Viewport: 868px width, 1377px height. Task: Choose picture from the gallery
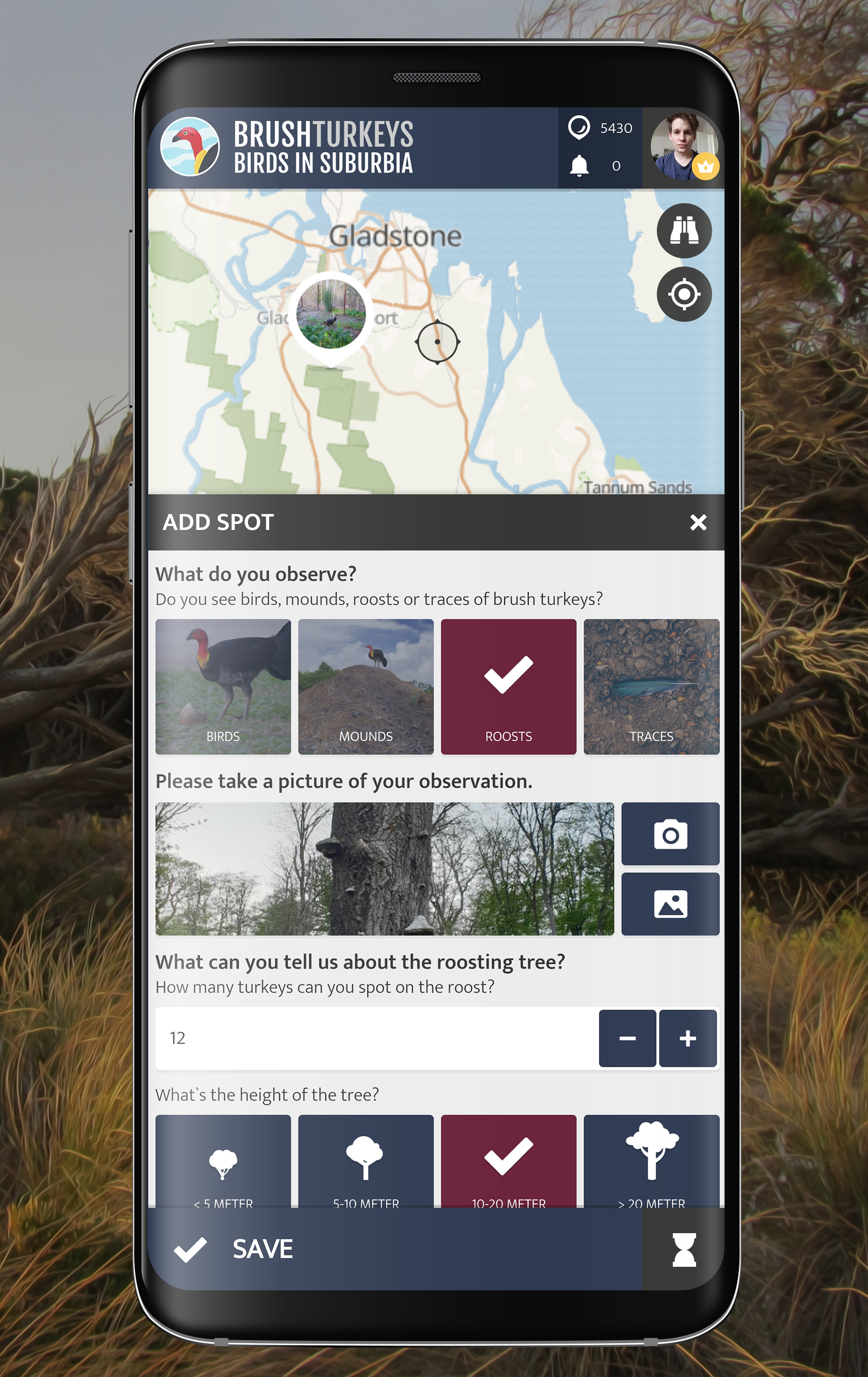click(670, 904)
